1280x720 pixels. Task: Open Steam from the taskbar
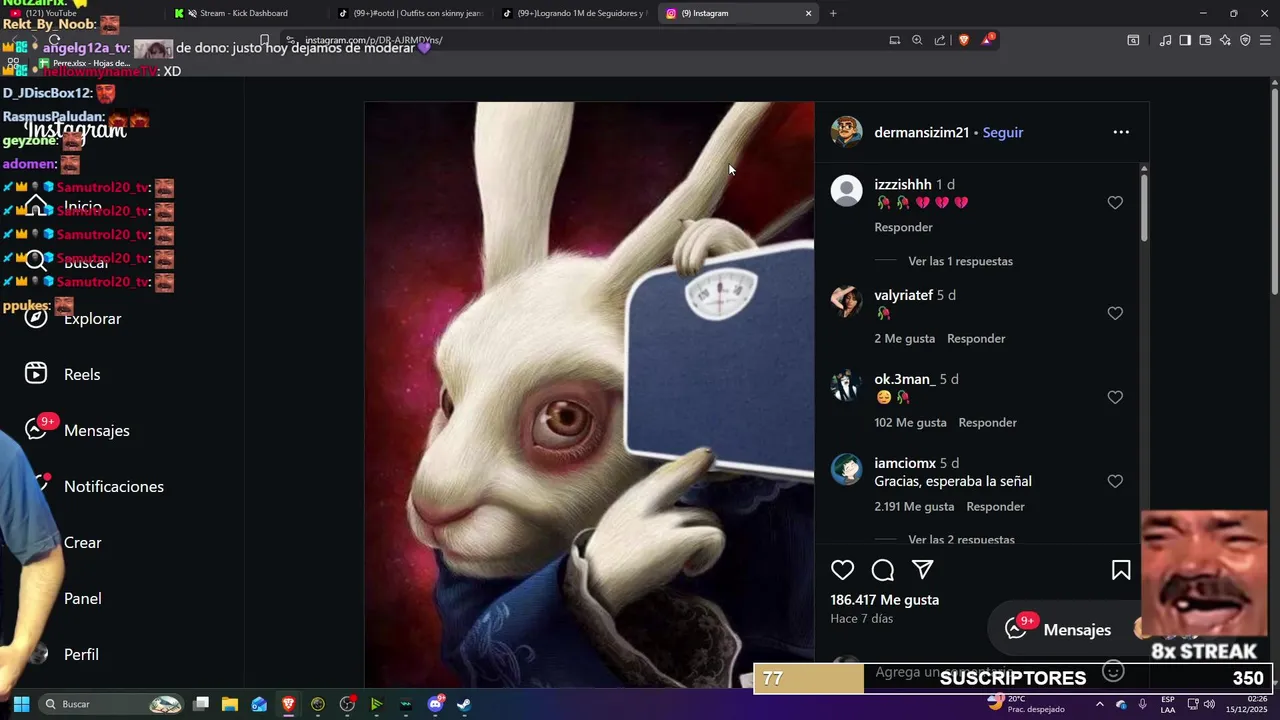tap(464, 704)
